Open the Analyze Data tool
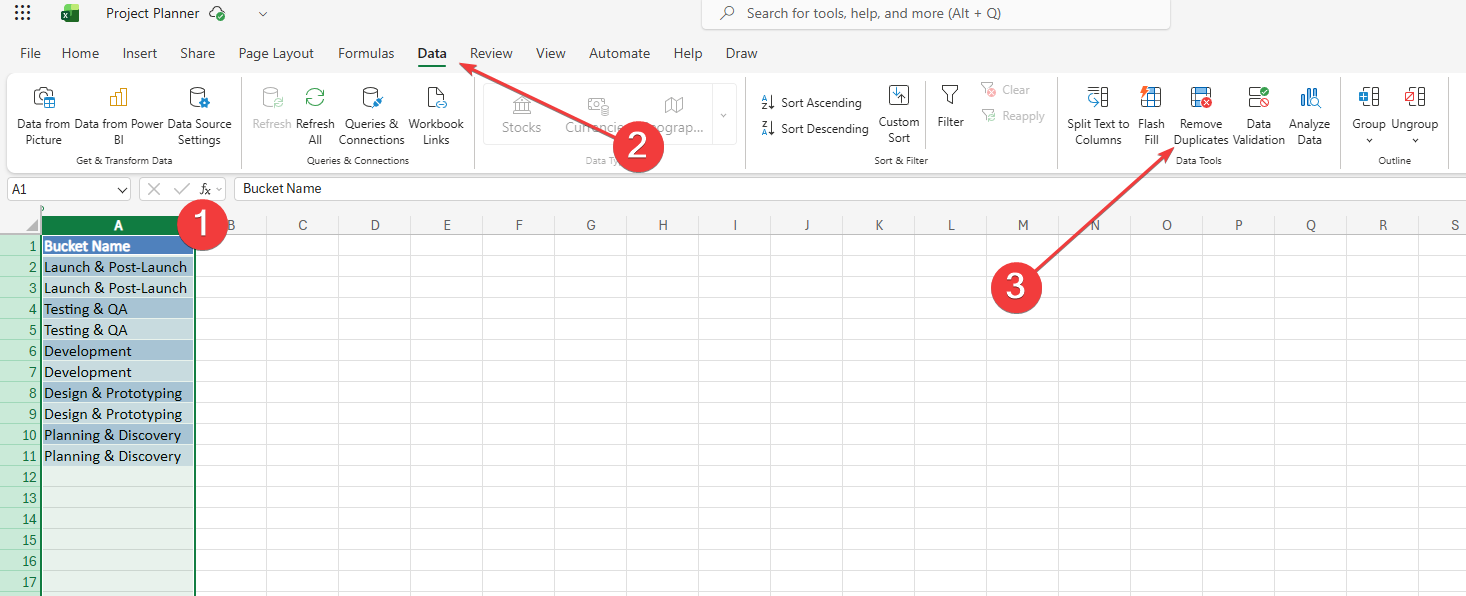 coord(1309,98)
